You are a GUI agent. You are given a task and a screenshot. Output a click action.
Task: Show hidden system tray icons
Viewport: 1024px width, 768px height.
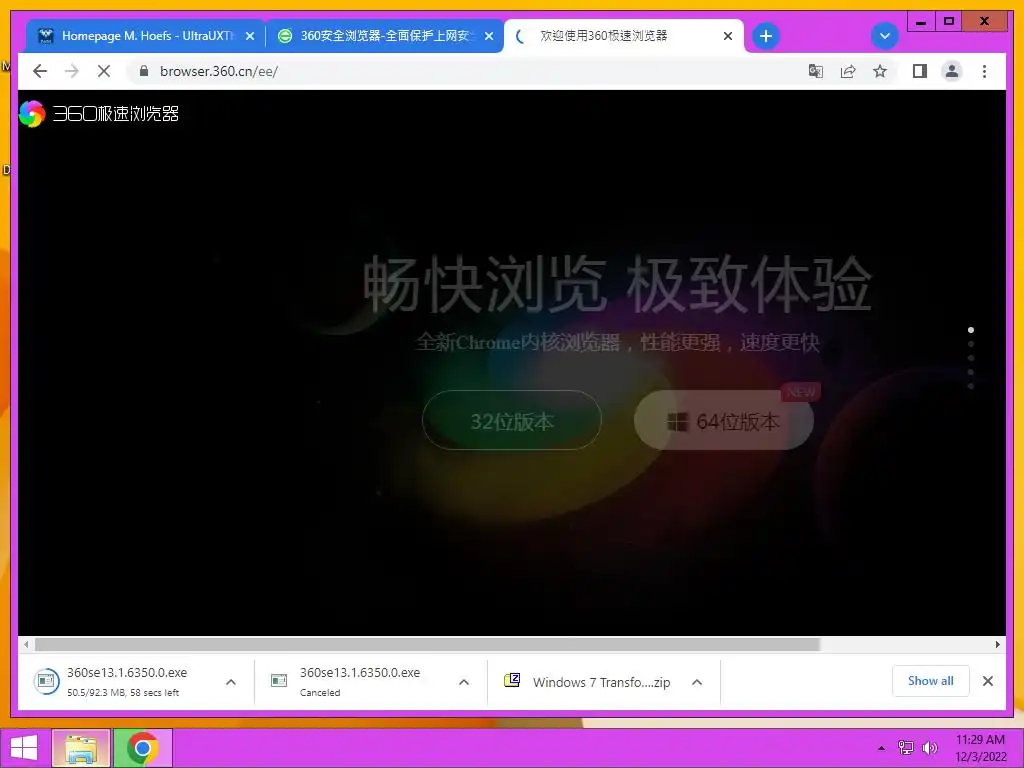pos(882,748)
